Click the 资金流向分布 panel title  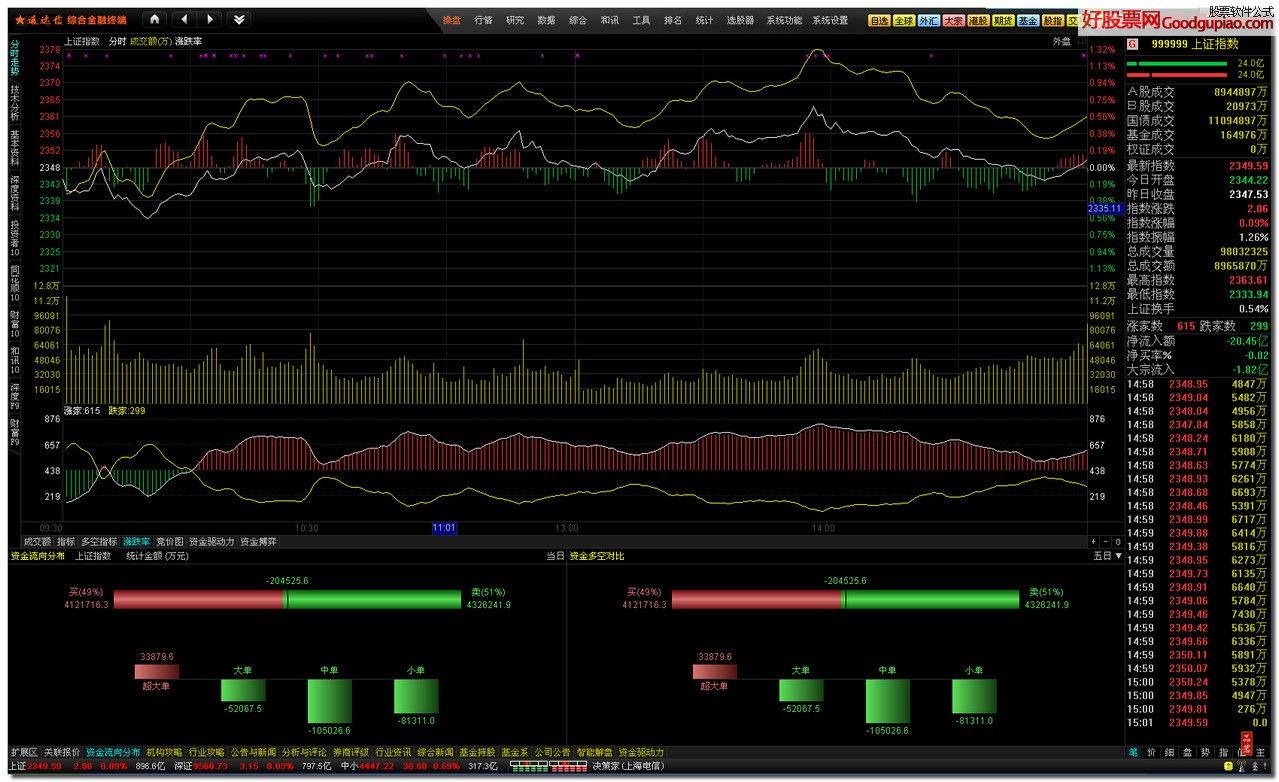37,555
